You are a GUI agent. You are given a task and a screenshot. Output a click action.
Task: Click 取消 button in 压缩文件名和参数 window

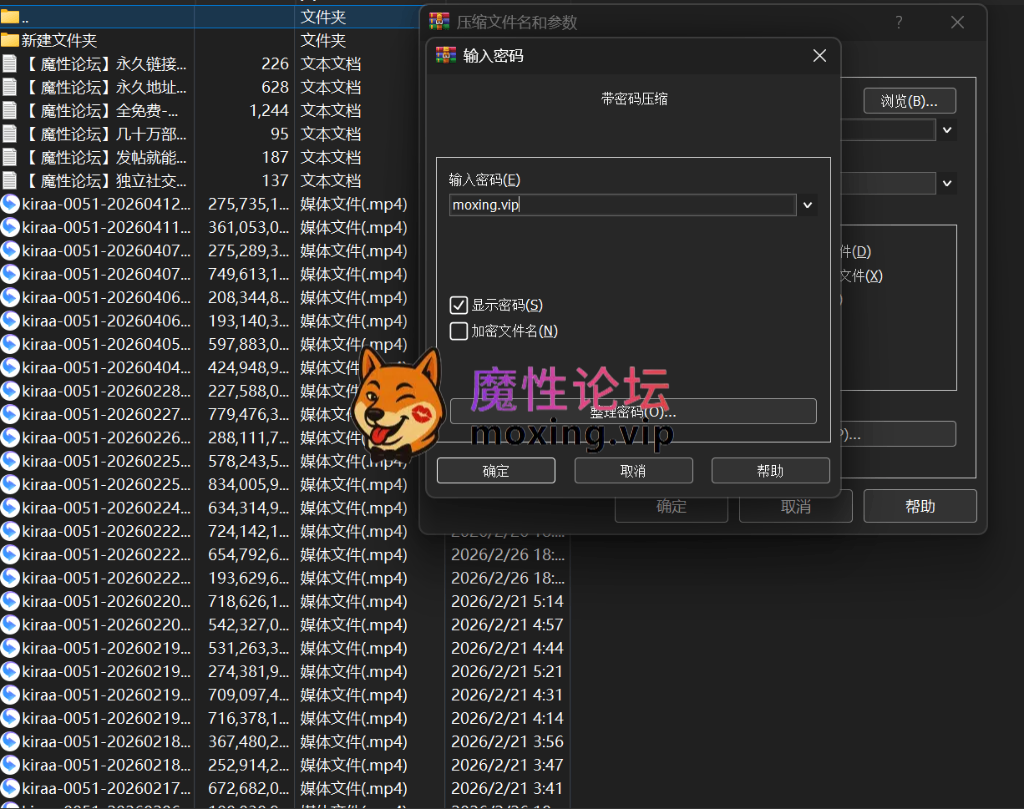[x=795, y=509]
